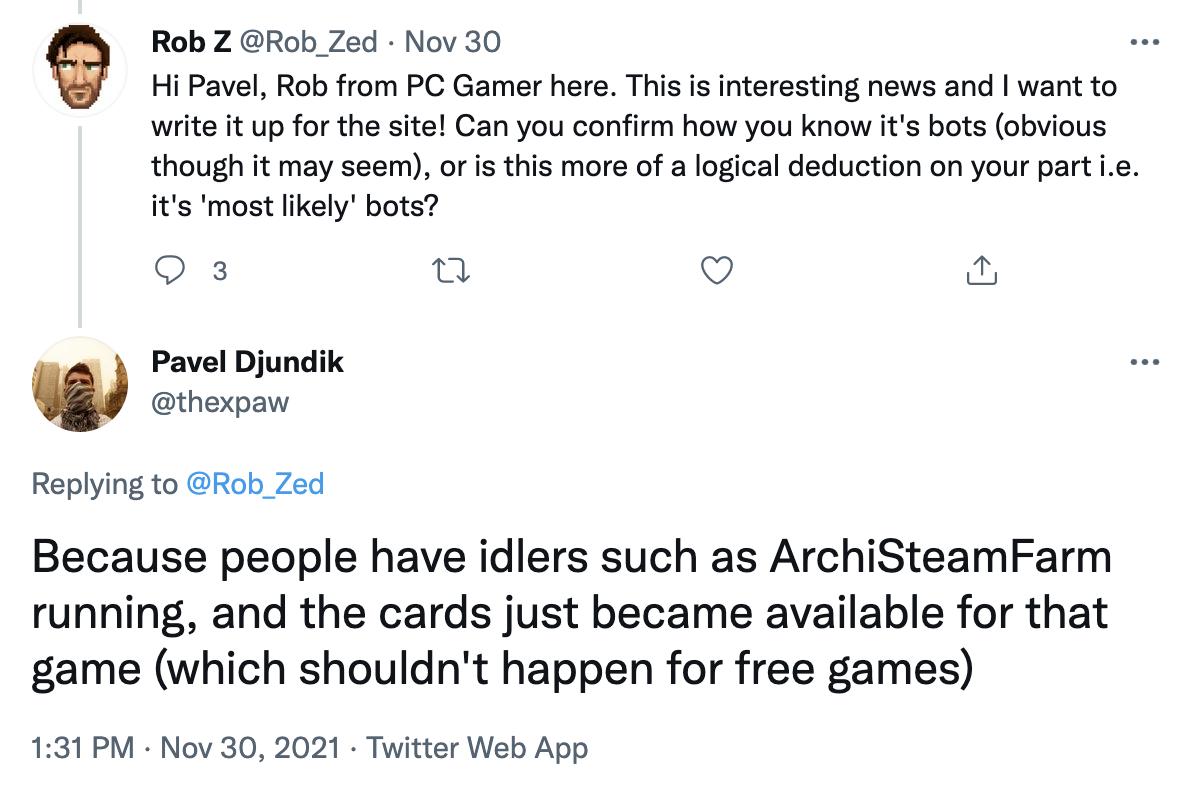The height and width of the screenshot is (788, 1196).
Task: Open the Nov 30 timestamp on Rob Z's tweet
Action: tap(455, 42)
